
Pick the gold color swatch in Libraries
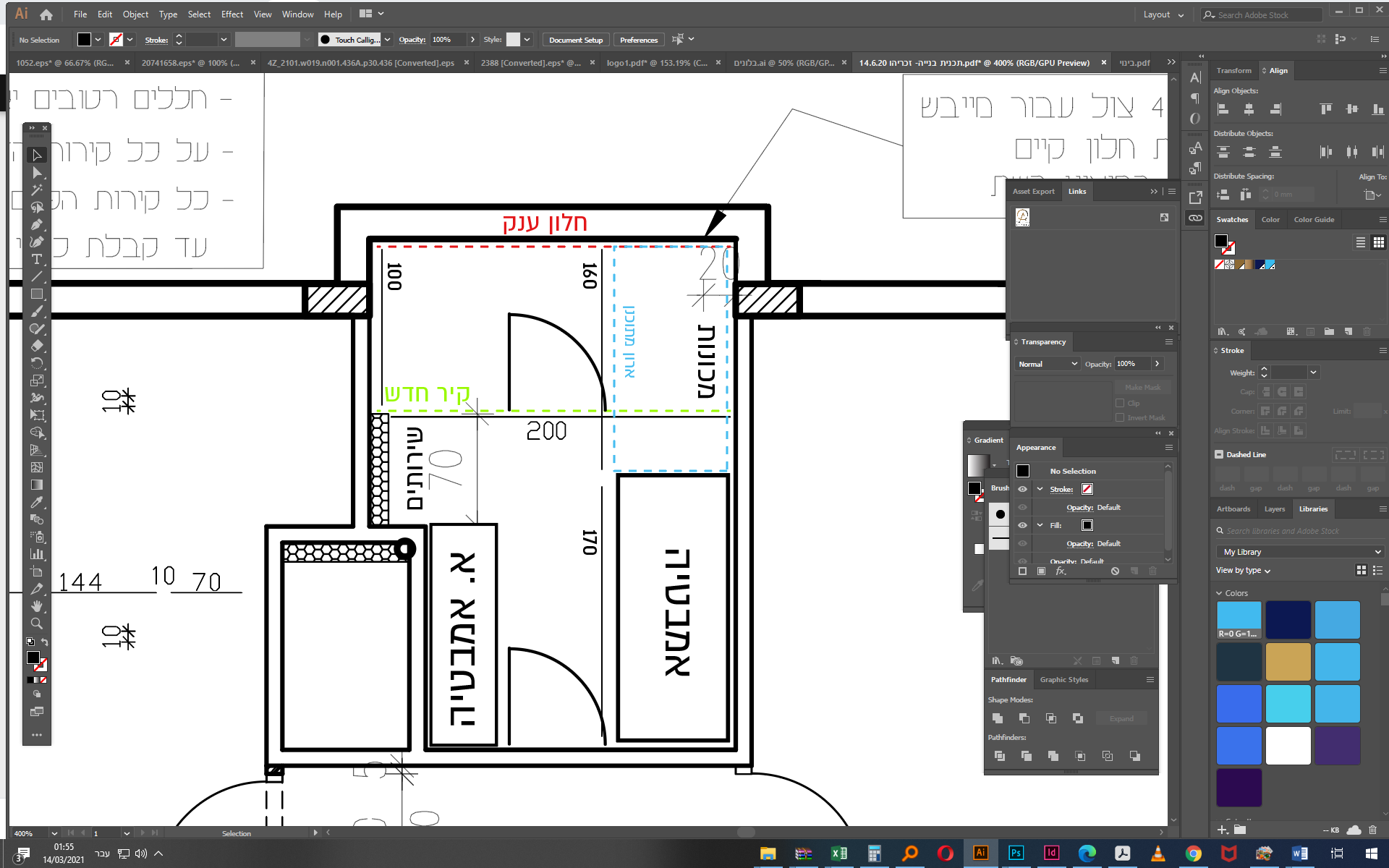pos(1288,662)
